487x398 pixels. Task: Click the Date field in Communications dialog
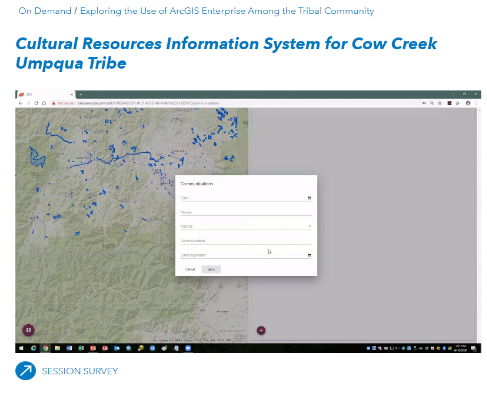click(x=246, y=198)
